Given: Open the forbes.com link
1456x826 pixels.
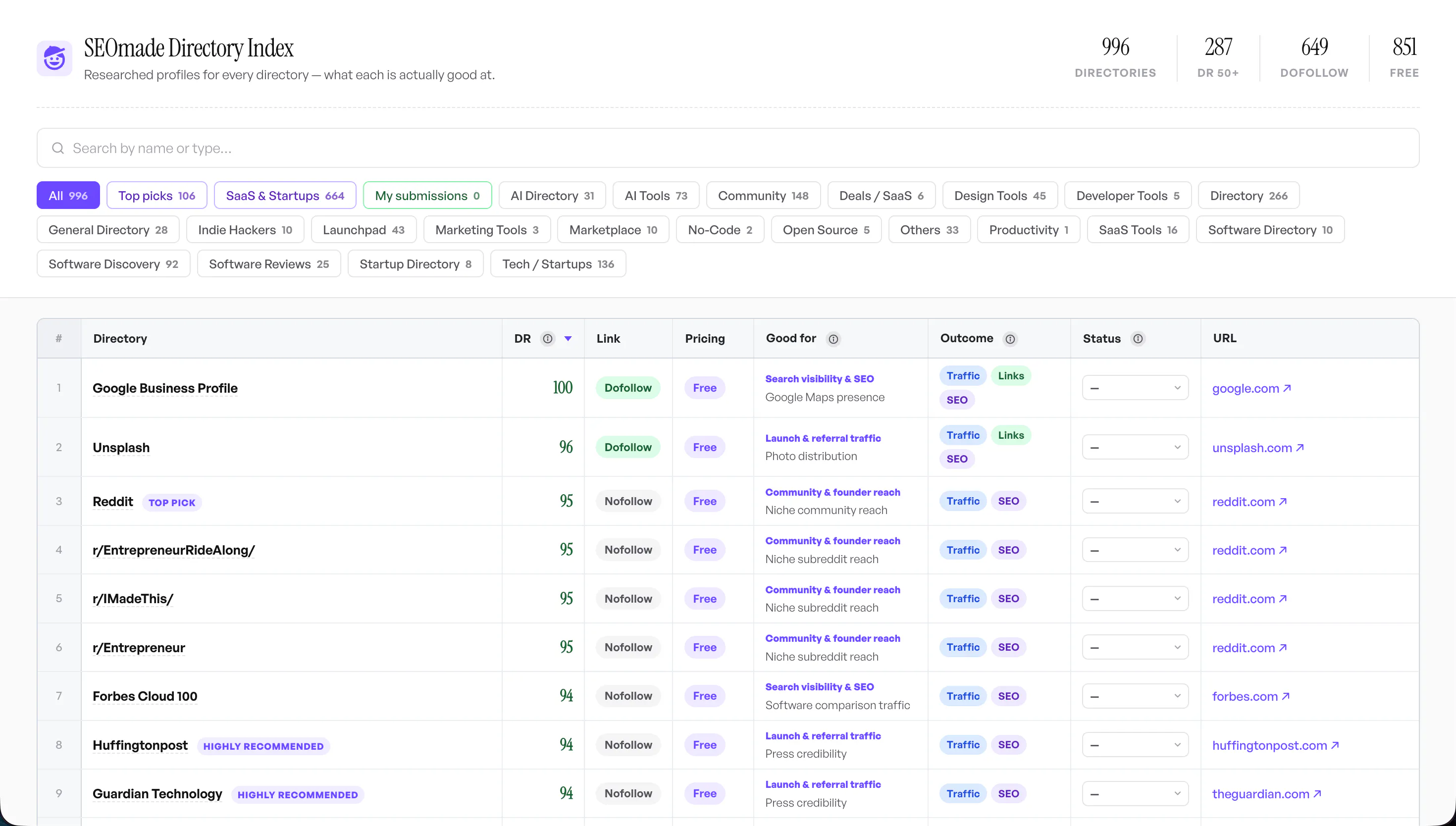Looking at the screenshot, I should (1250, 697).
